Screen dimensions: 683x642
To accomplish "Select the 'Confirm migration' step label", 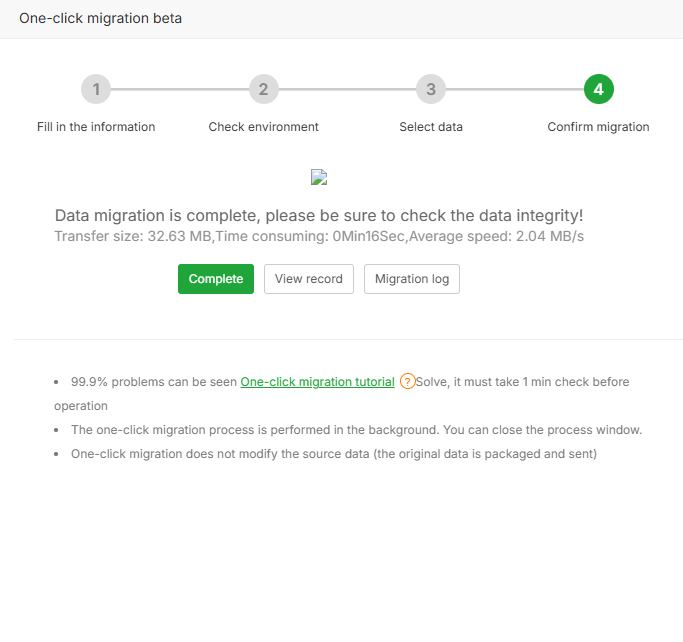I will [x=598, y=127].
